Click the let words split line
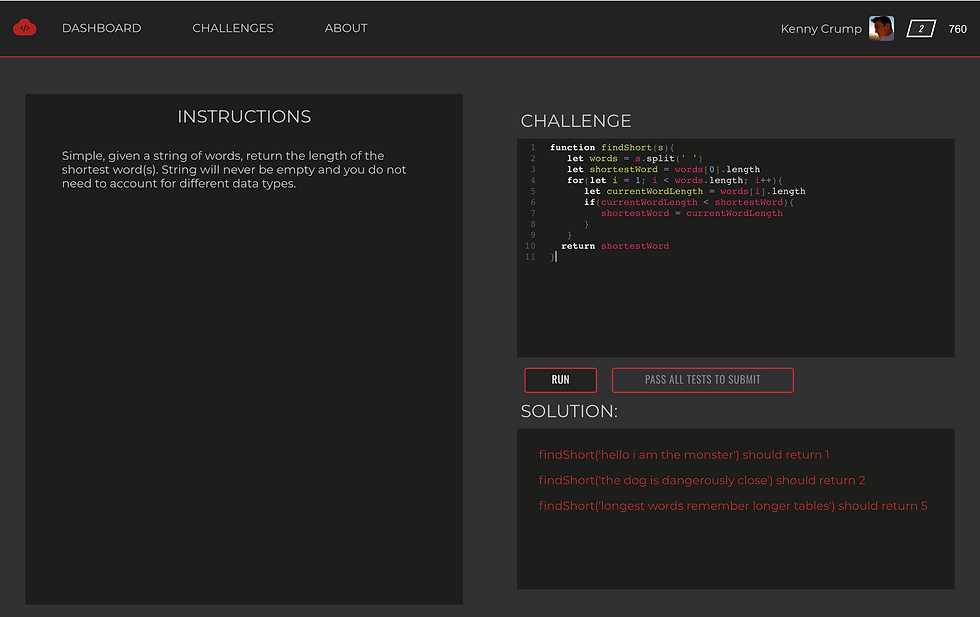 tap(634, 159)
